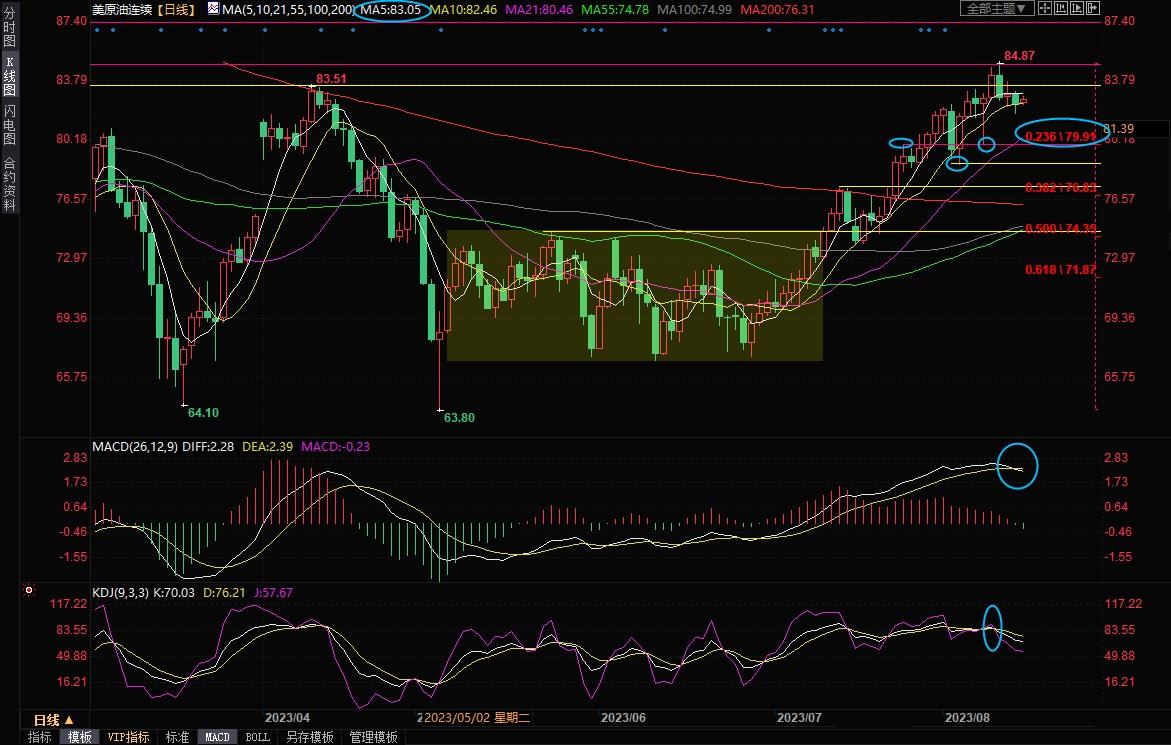Click the MA(5,10,21,55,100,200) parameter label
The width and height of the screenshot is (1171, 745).
[x=287, y=9]
